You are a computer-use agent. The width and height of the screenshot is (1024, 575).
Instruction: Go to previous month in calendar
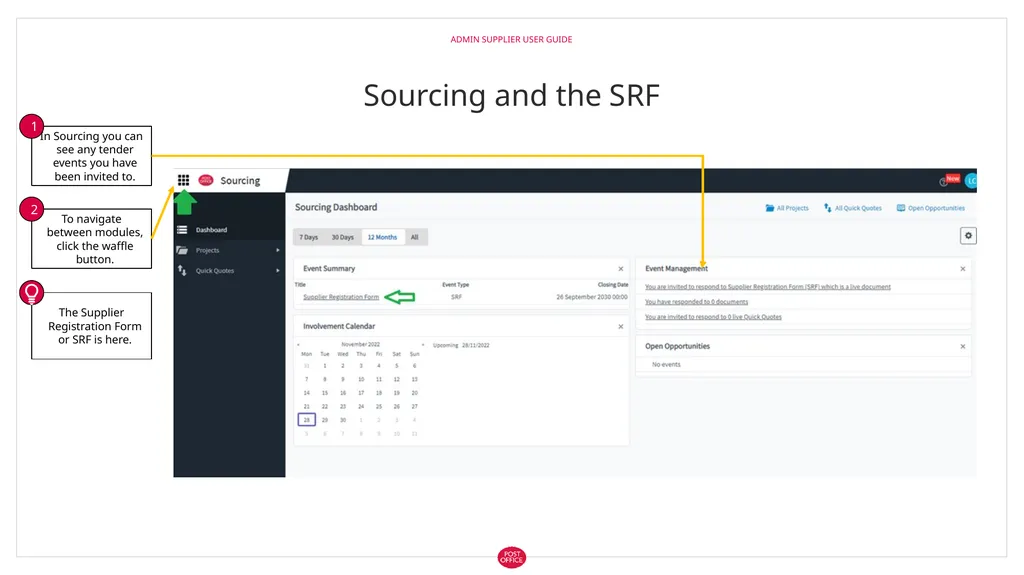[x=298, y=344]
